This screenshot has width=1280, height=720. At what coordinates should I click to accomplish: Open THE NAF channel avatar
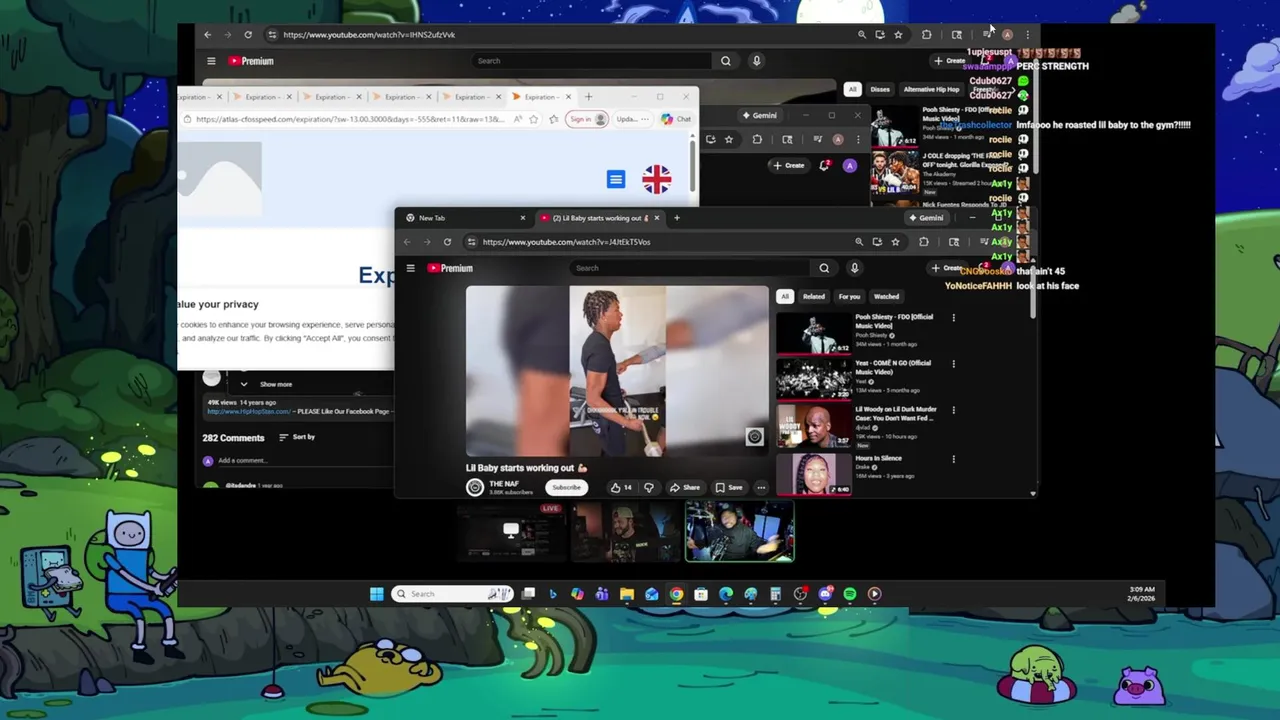(475, 487)
